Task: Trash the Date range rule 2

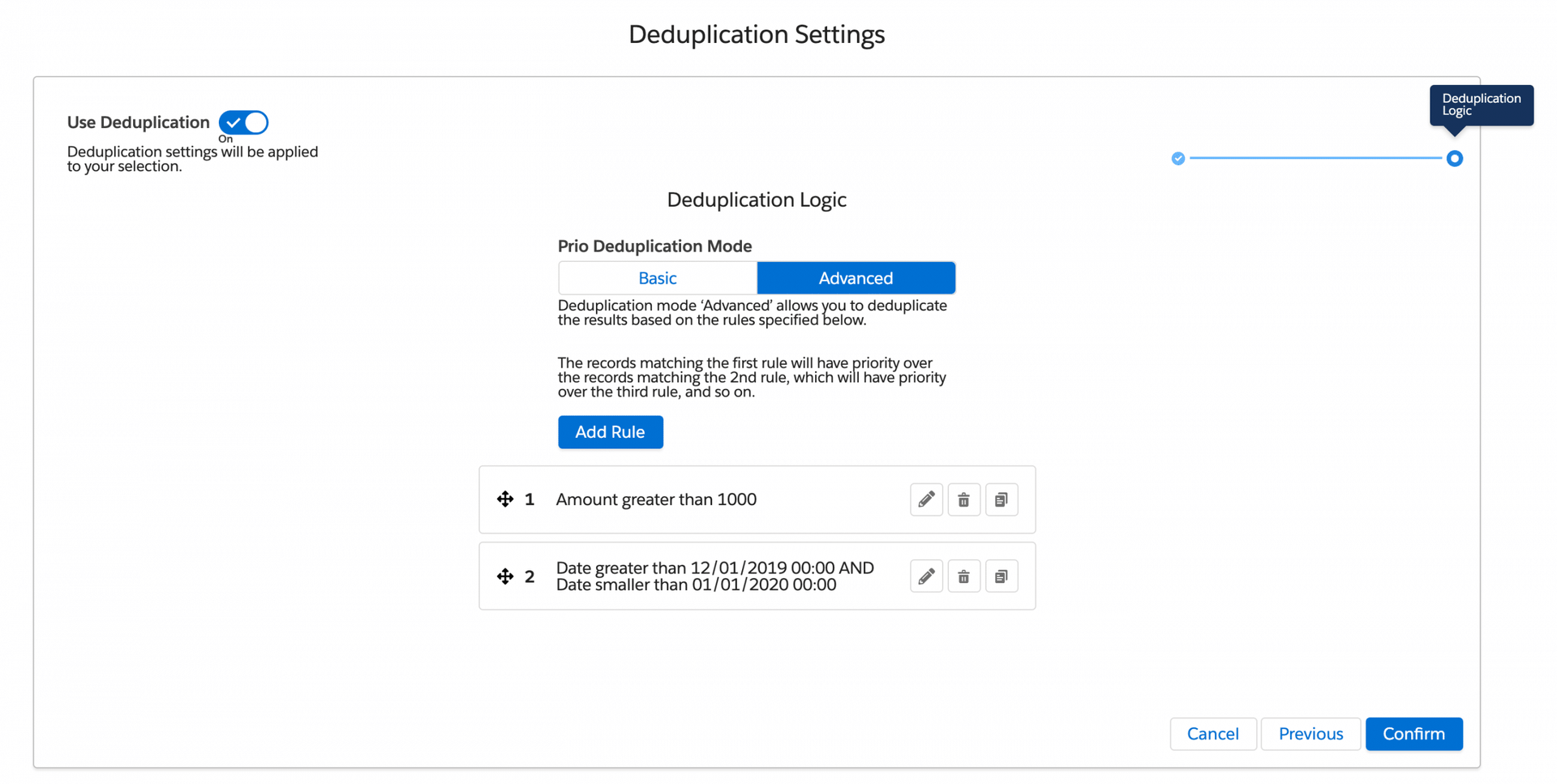Action: click(x=963, y=576)
